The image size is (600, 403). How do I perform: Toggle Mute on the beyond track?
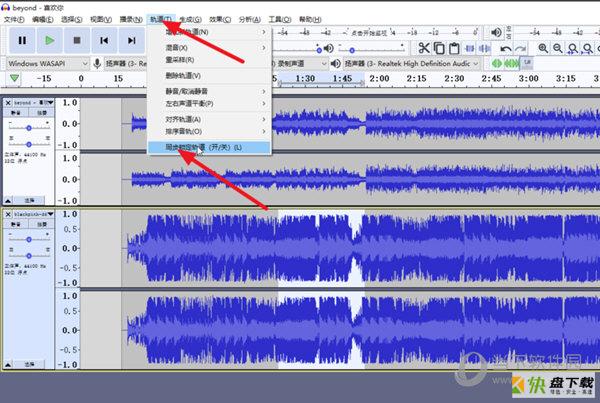point(16,113)
